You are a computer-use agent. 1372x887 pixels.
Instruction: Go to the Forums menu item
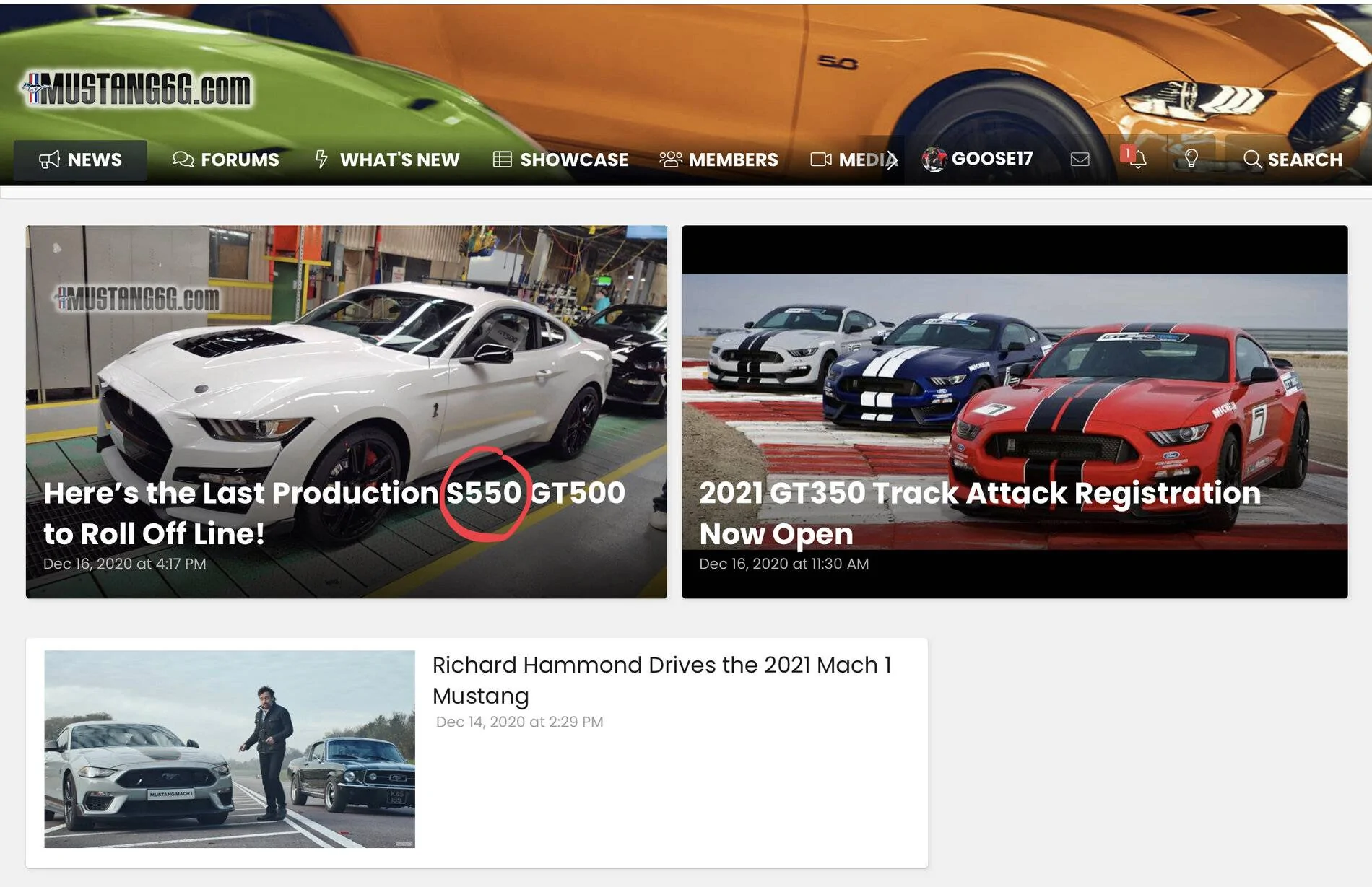click(x=225, y=160)
